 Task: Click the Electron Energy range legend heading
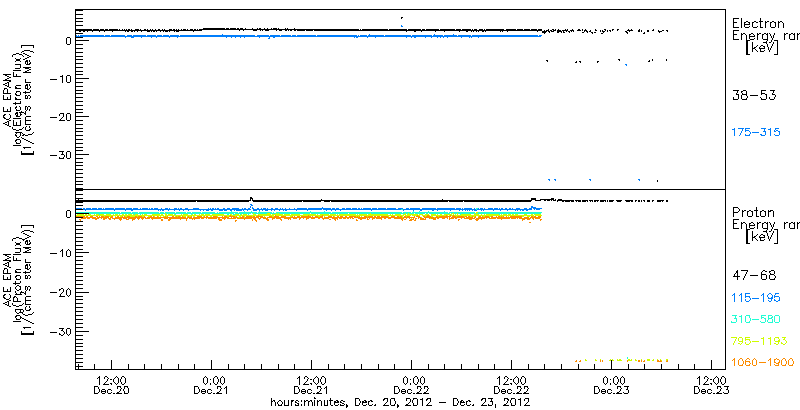pyautogui.click(x=765, y=36)
